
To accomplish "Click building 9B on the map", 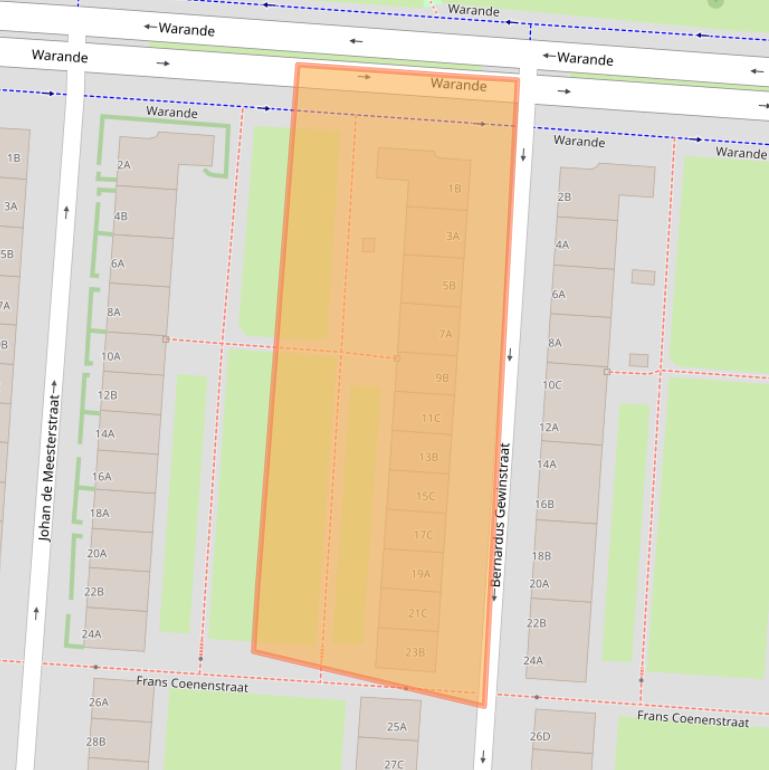I will pyautogui.click(x=441, y=378).
